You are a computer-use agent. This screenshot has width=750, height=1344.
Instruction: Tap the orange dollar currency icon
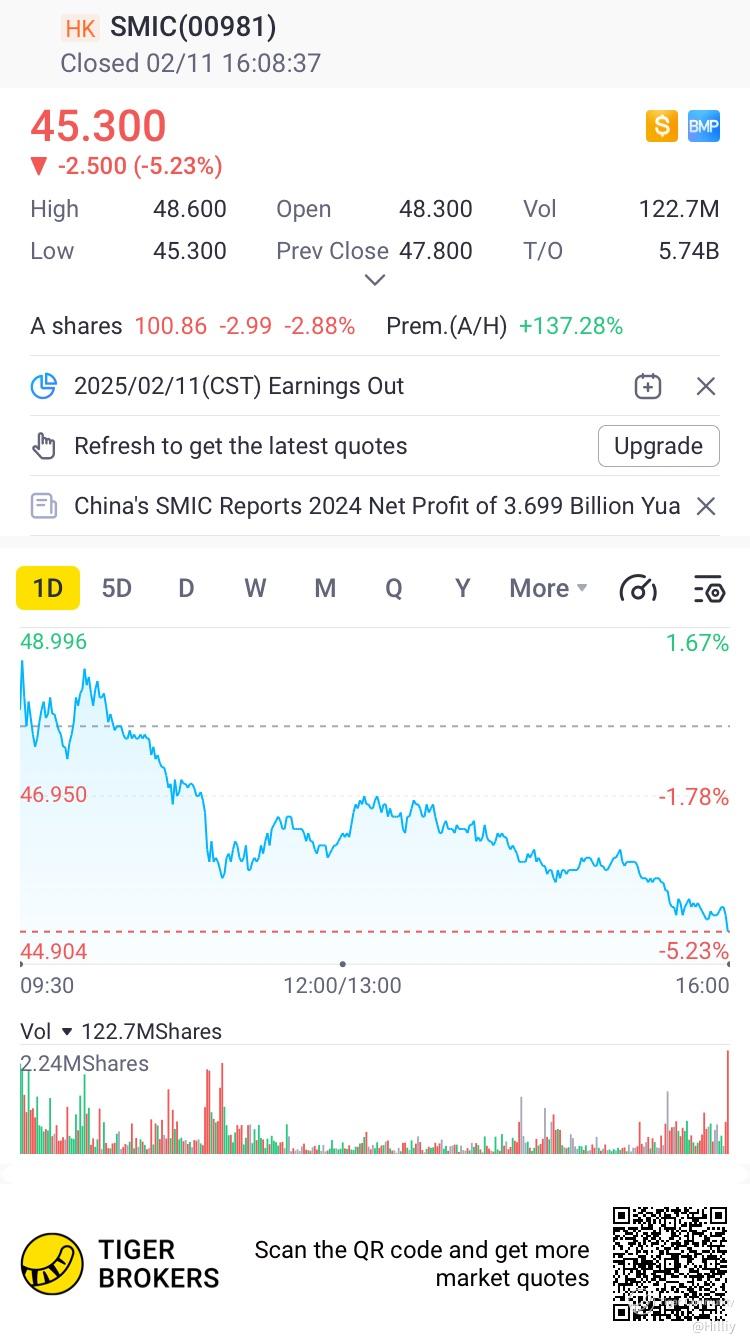click(x=661, y=126)
